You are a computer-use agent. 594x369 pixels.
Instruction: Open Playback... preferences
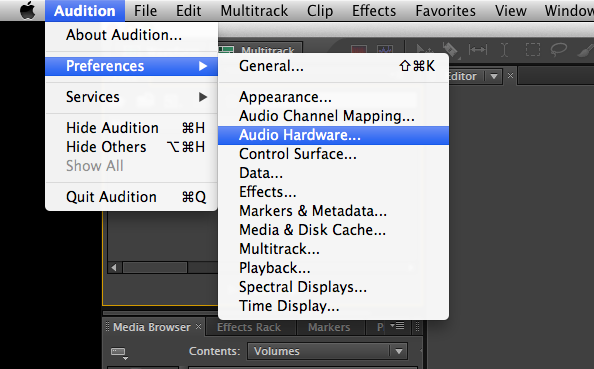pyautogui.click(x=333, y=268)
